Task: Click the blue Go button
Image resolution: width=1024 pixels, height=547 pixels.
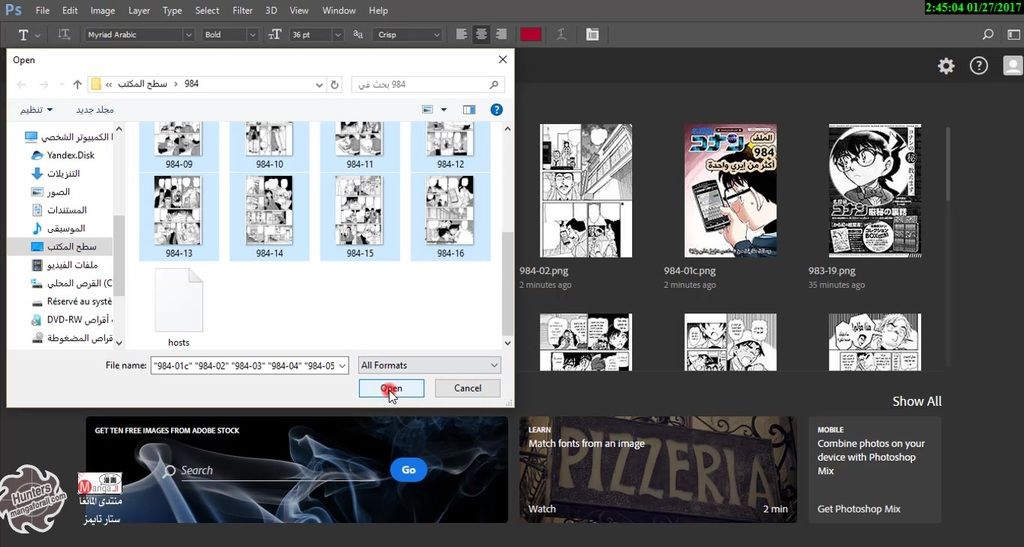Action: coord(409,469)
